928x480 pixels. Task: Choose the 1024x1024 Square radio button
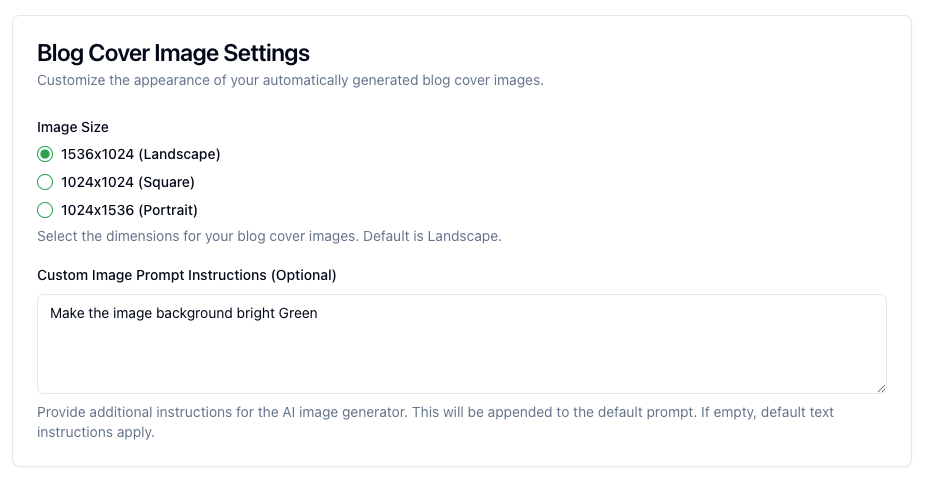[x=44, y=182]
